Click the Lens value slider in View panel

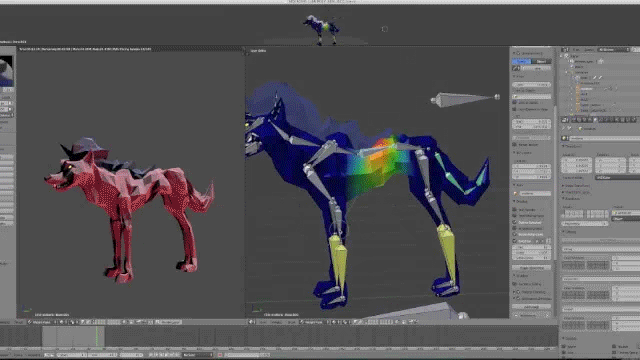tap(531, 84)
